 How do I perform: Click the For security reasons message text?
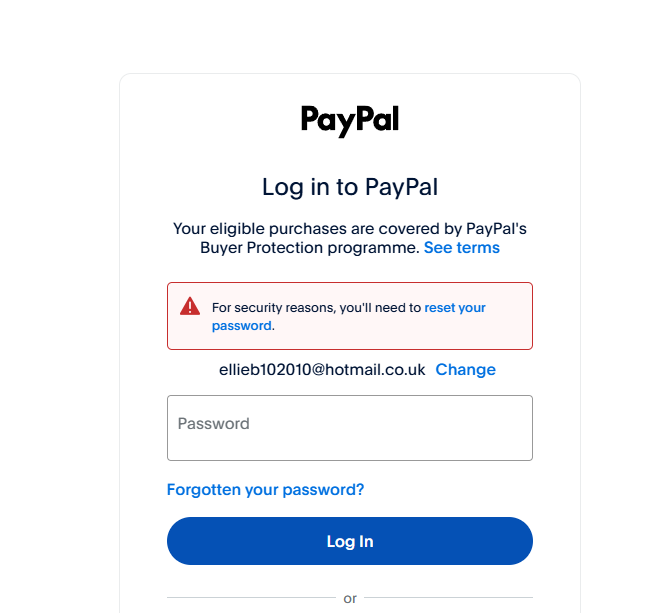(316, 307)
